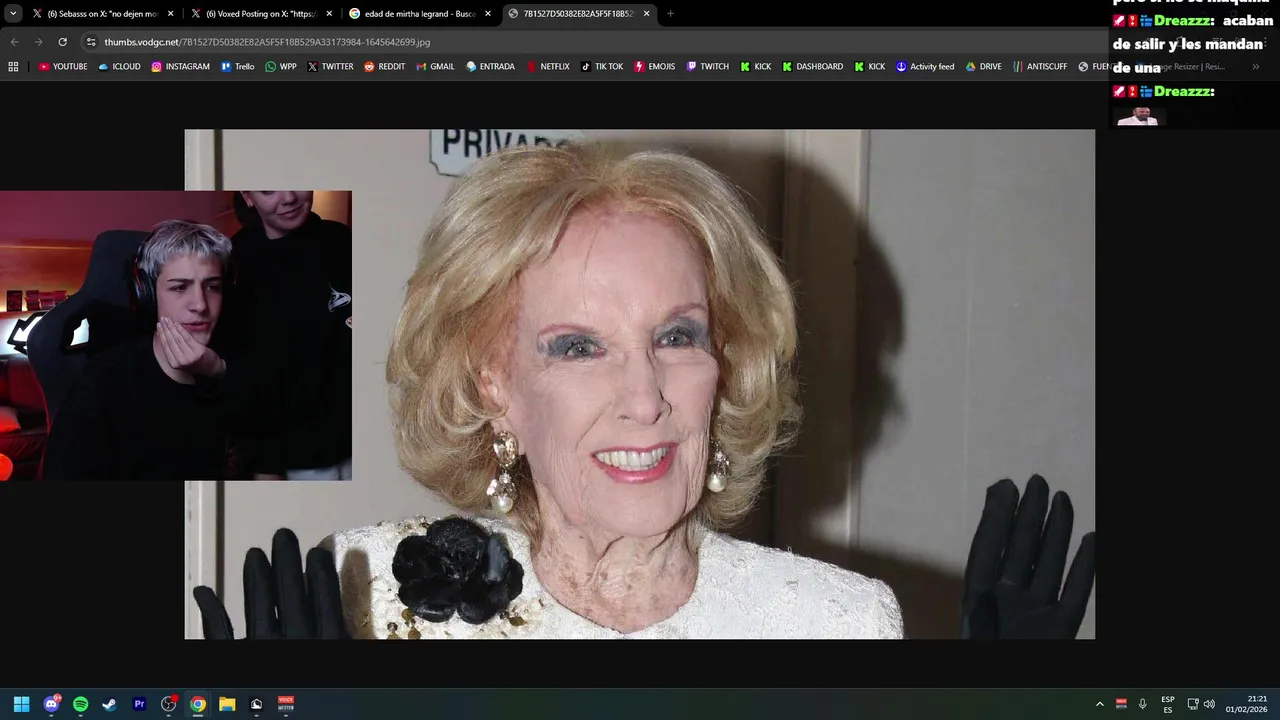
Task: Open the EMOJIS bookmark
Action: (x=655, y=67)
